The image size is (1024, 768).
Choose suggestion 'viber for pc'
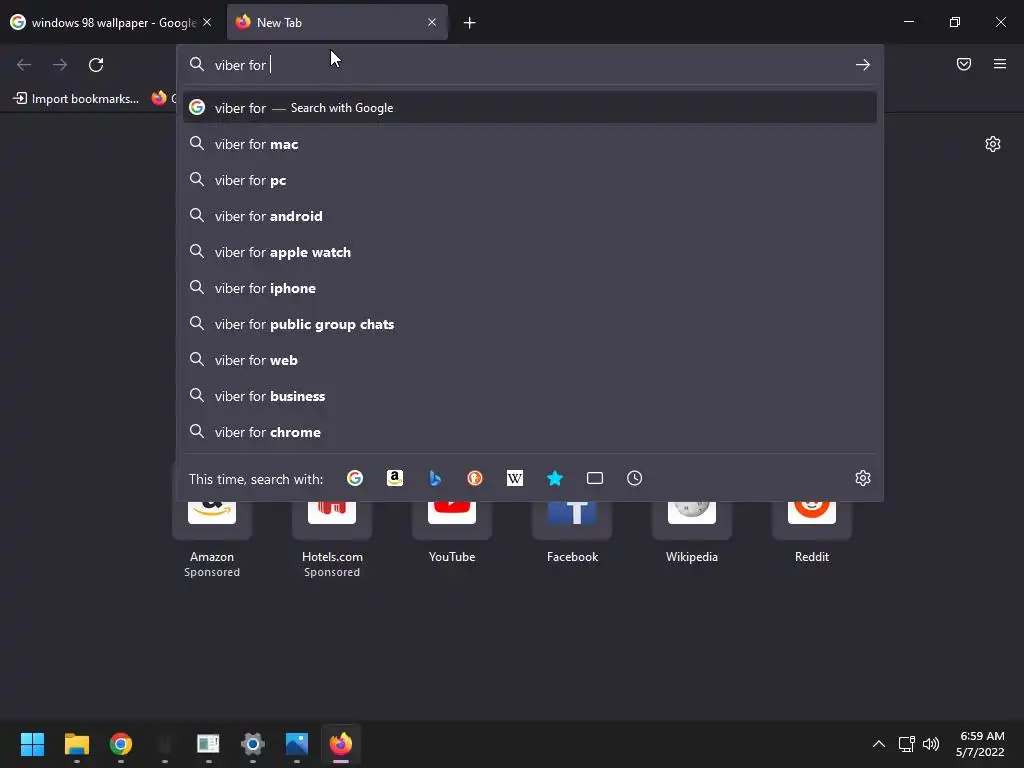coord(530,180)
